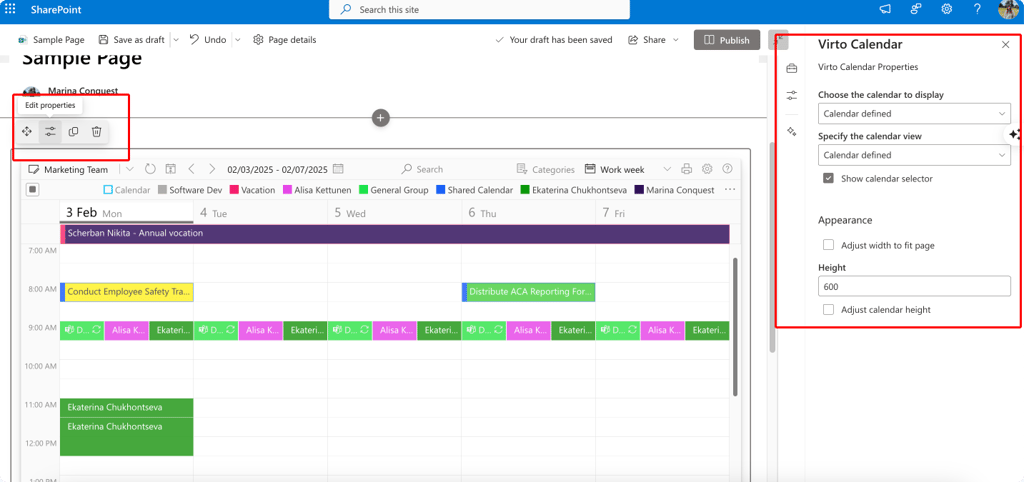Image resolution: width=1024 pixels, height=482 pixels.
Task: Open Virto Calendar help icon
Action: tap(728, 169)
